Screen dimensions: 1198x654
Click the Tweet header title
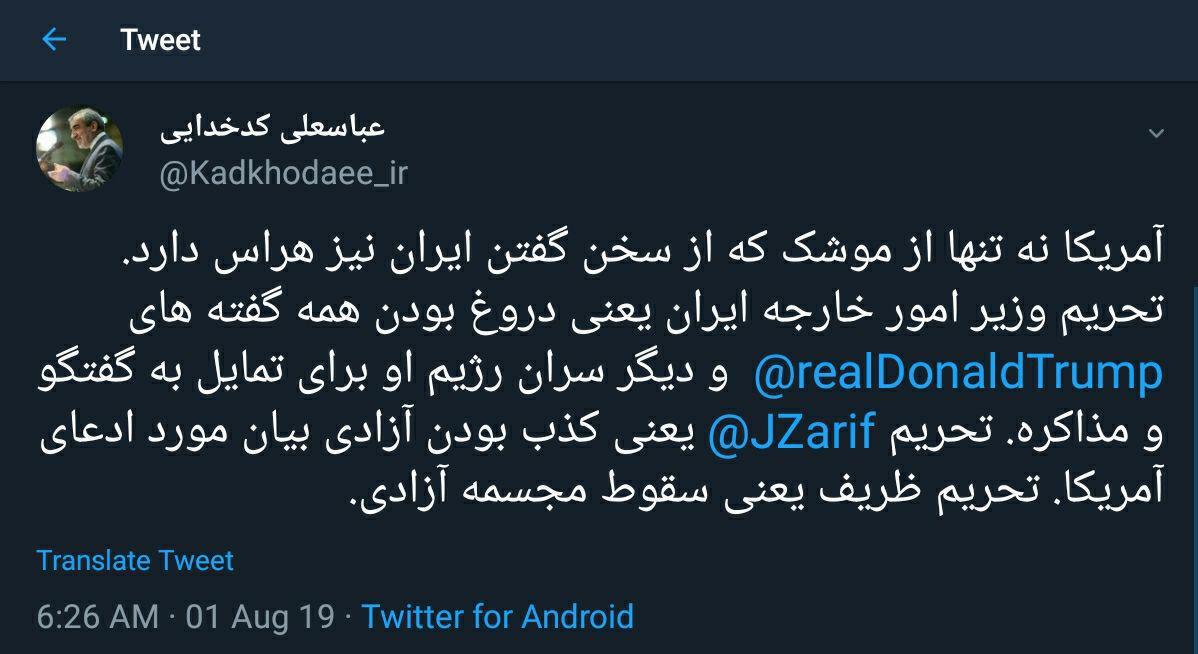[160, 40]
